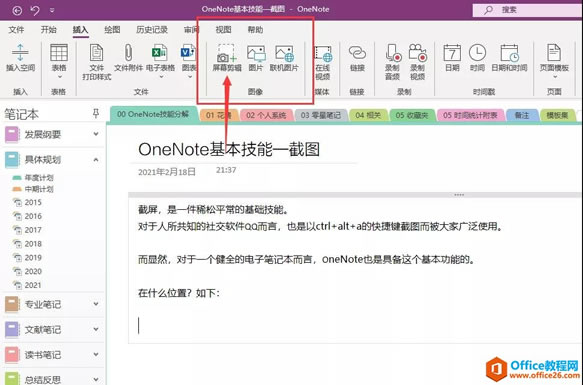The image size is (583, 385).
Task: Expand the 读书笔记 notebook
Action: pos(96,354)
